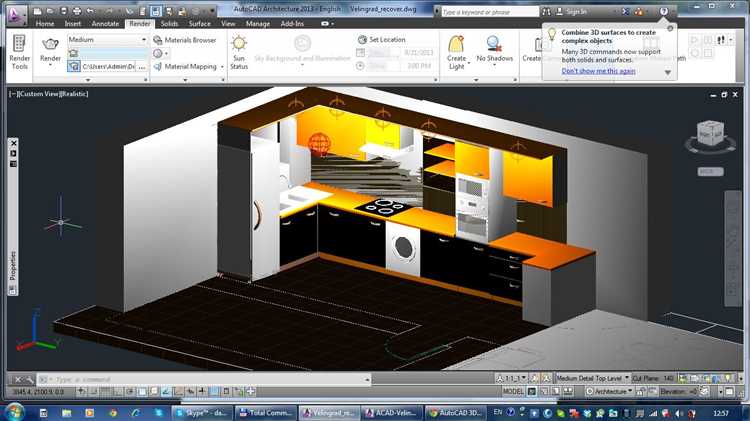
Task: Open the Architecture workspace dropdown
Action: (x=610, y=391)
